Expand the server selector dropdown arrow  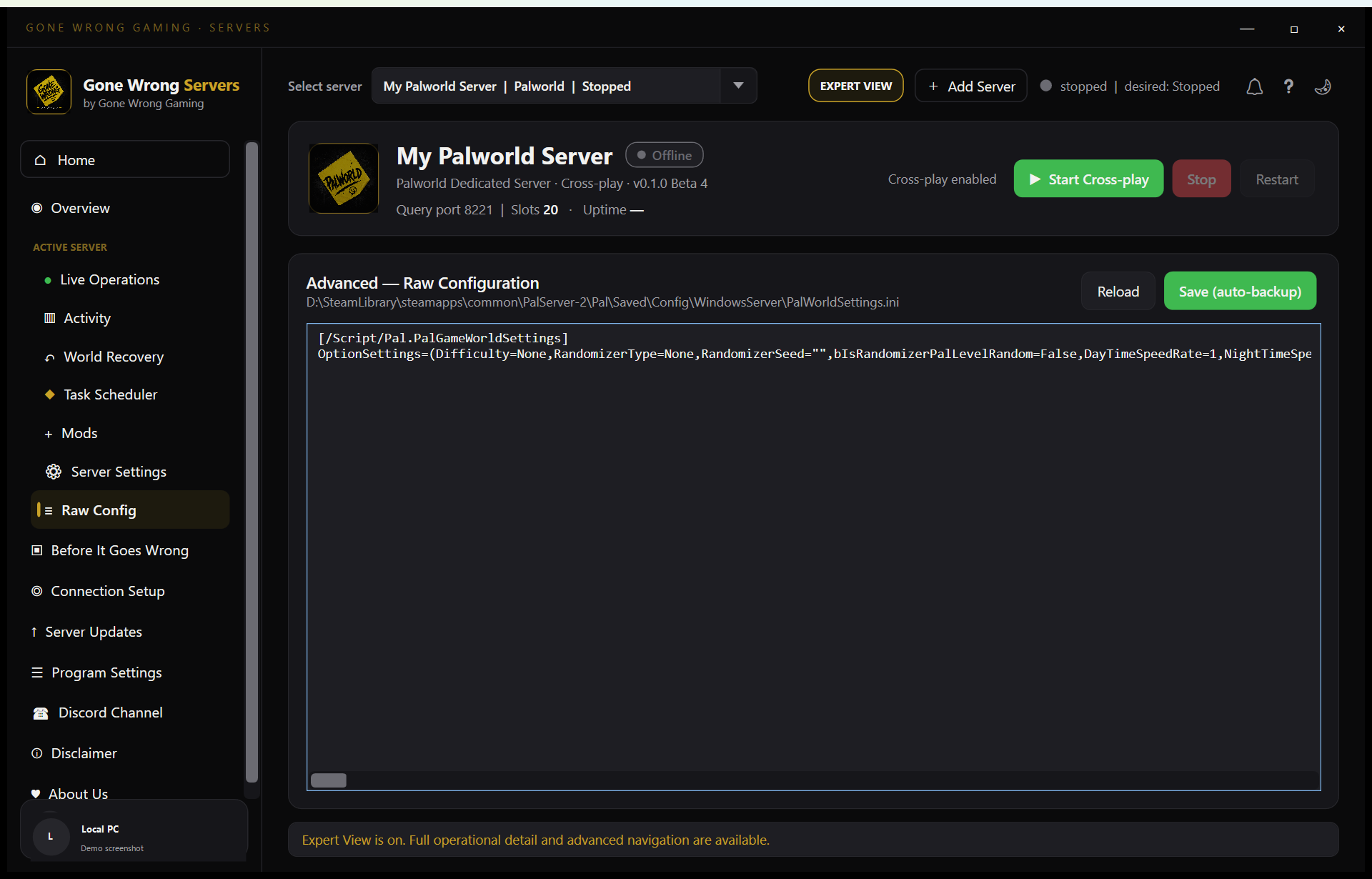coord(738,86)
